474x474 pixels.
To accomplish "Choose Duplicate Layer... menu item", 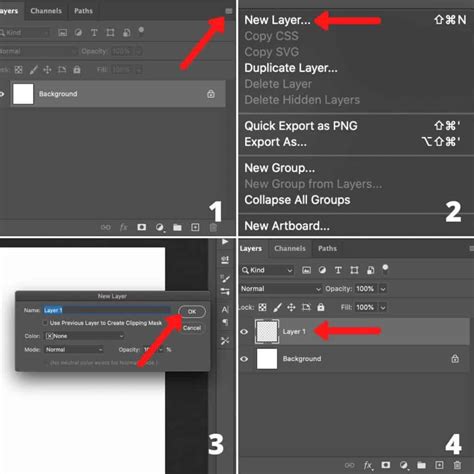I will 291,68.
